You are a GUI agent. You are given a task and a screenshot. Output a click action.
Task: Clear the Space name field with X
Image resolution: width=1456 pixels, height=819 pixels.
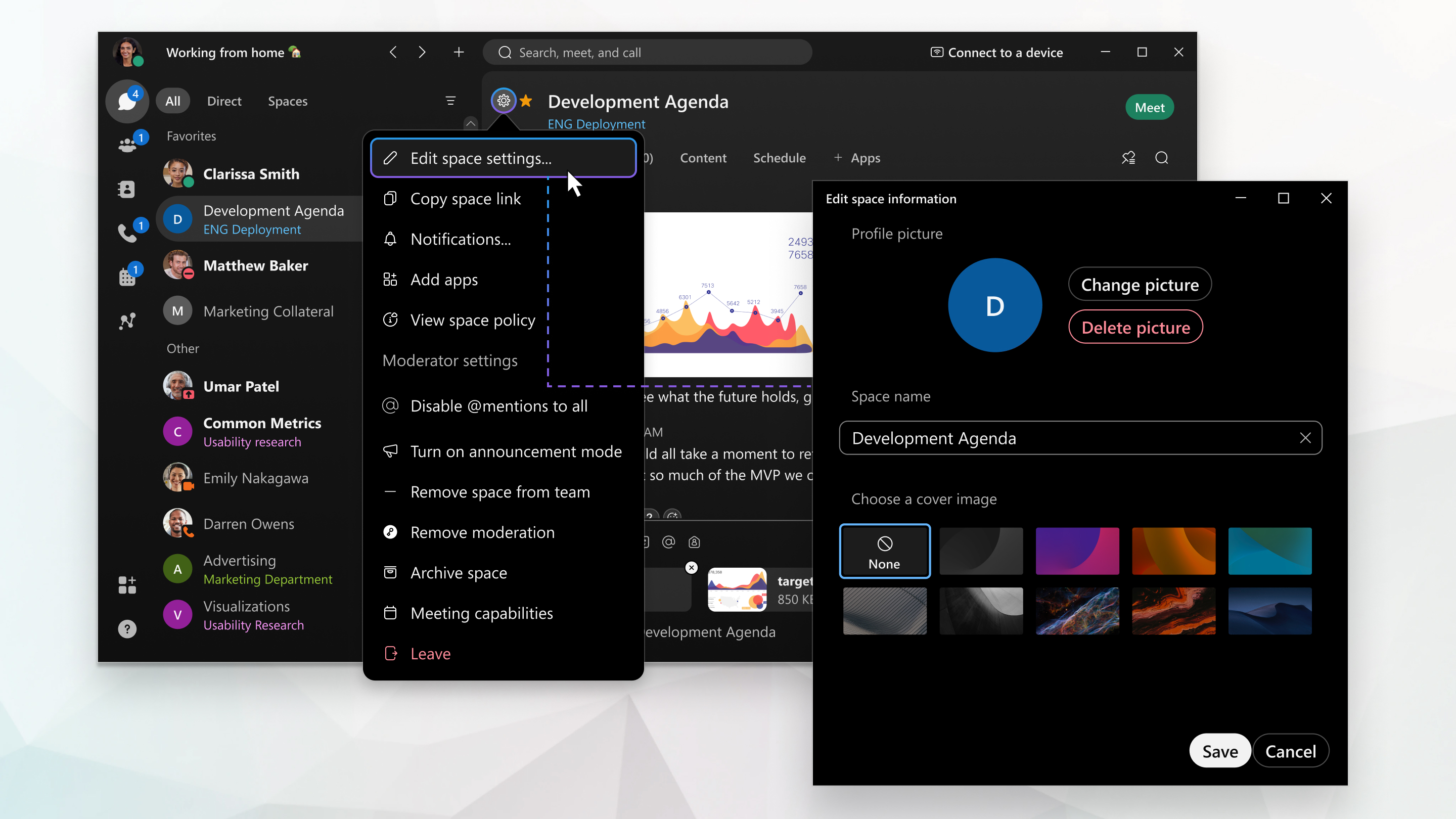1305,438
